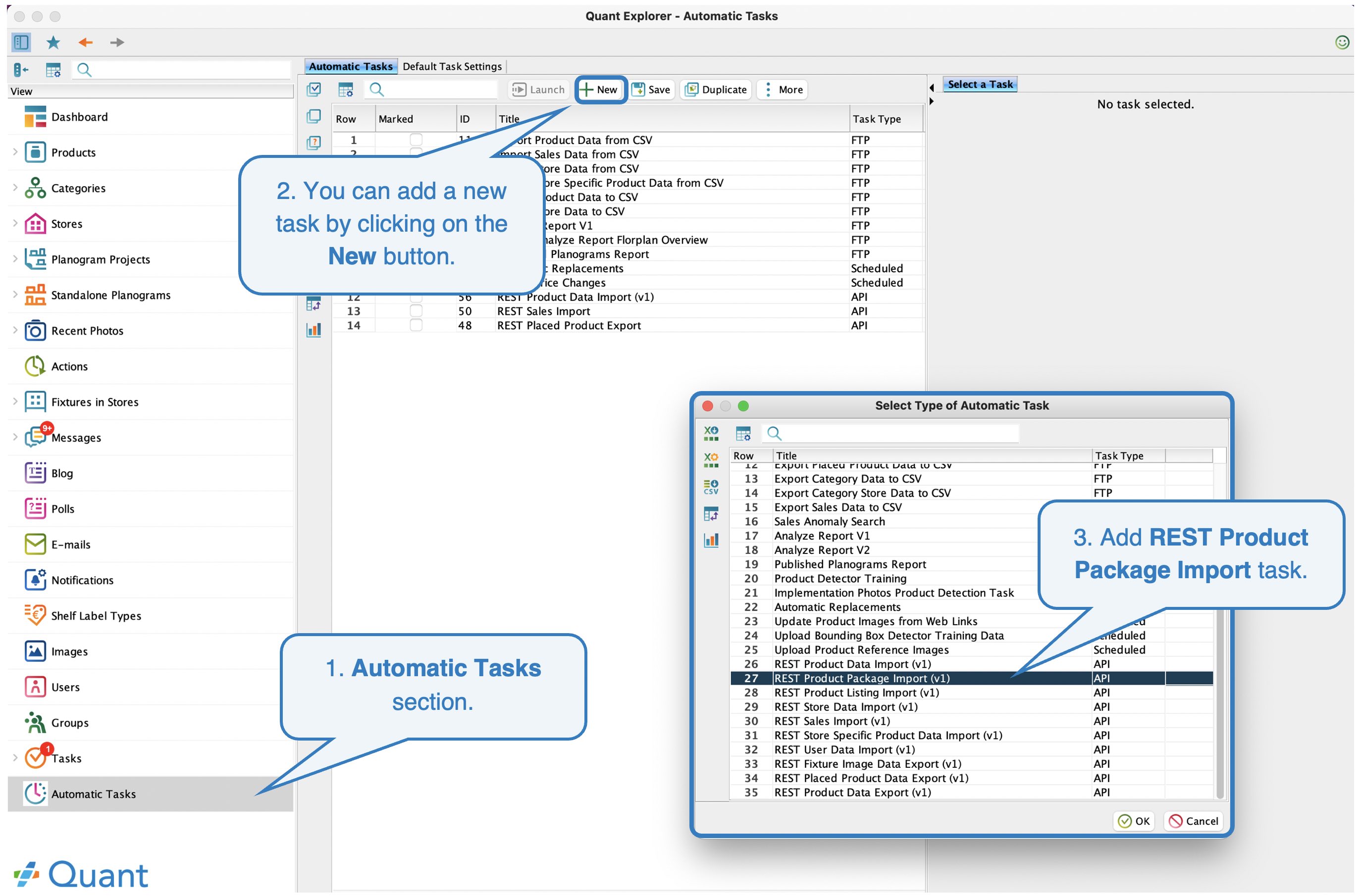The width and height of the screenshot is (1361, 896).
Task: Switch to the Automatic Tasks tab
Action: click(351, 66)
